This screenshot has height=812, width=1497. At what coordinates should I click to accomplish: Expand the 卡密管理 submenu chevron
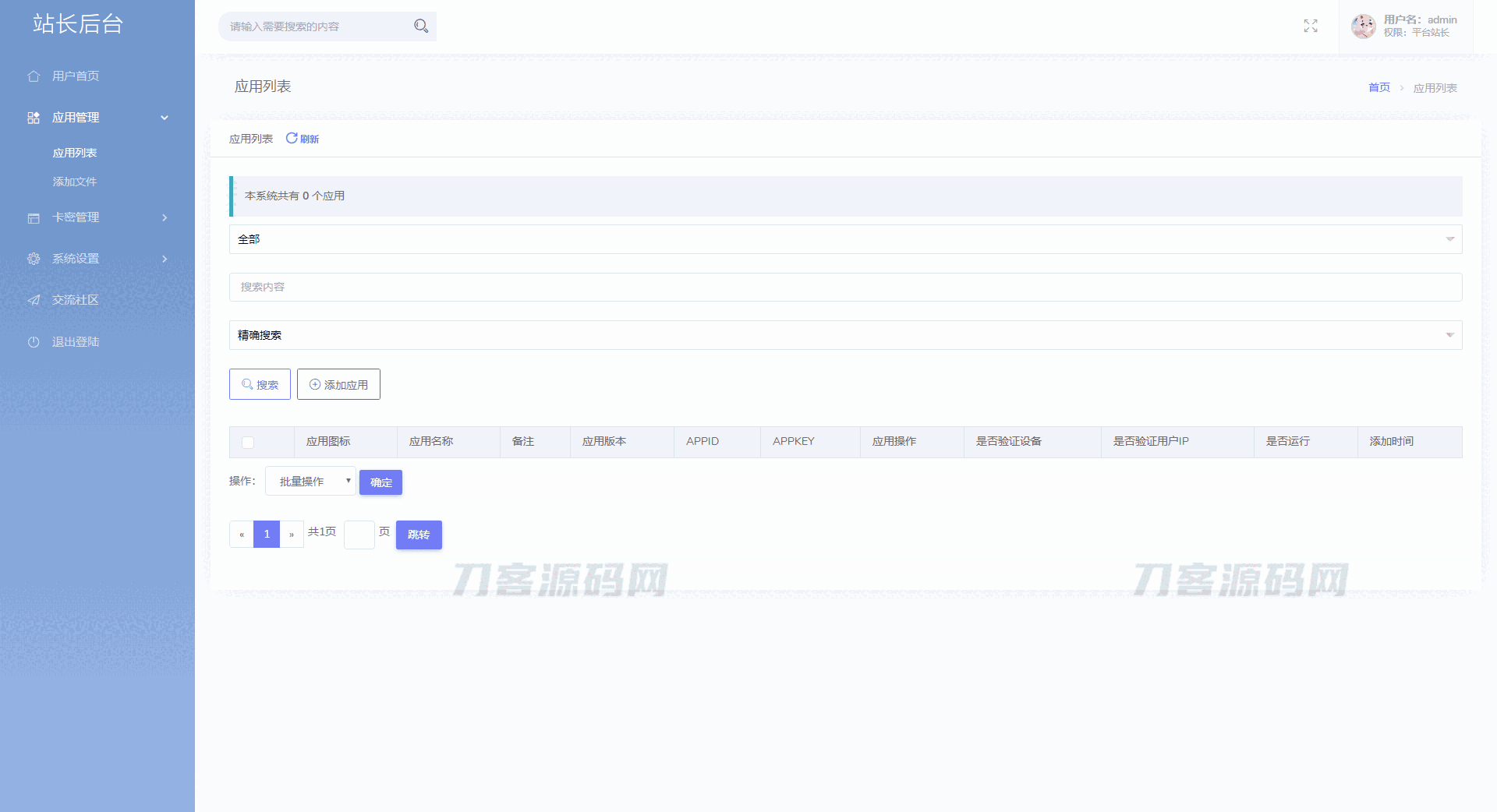pos(165,217)
